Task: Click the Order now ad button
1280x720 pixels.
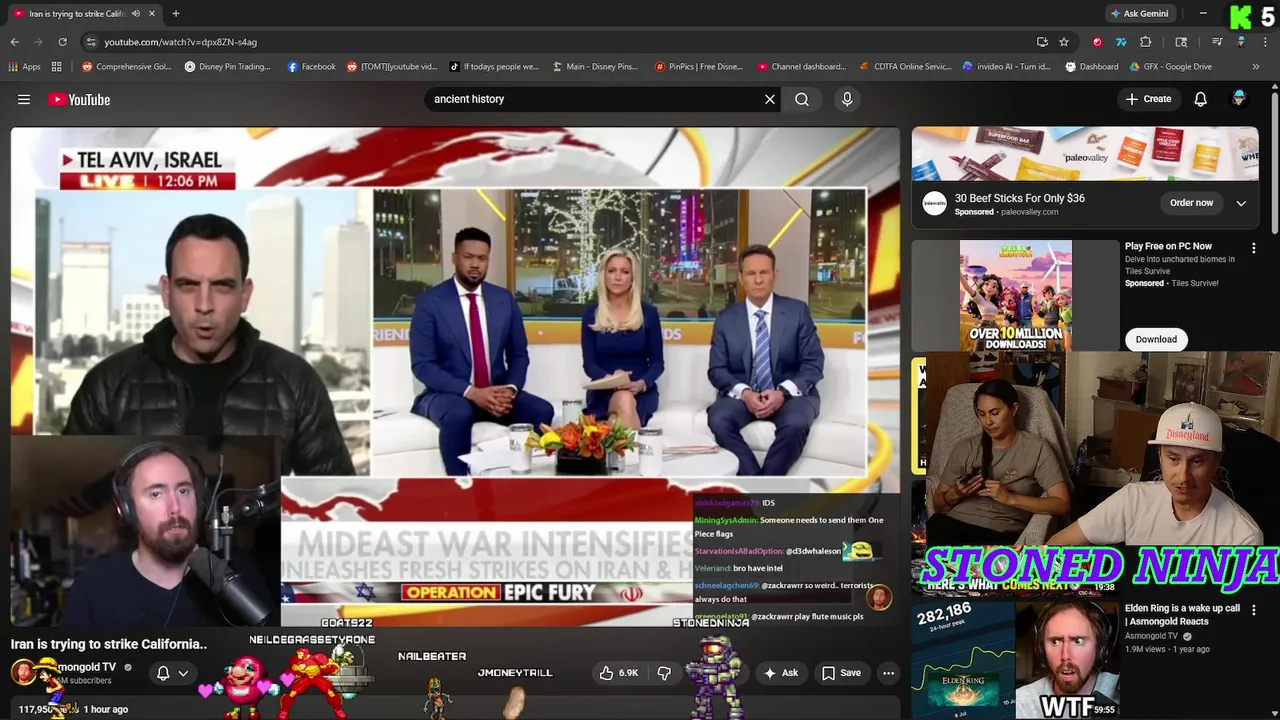Action: pos(1191,203)
